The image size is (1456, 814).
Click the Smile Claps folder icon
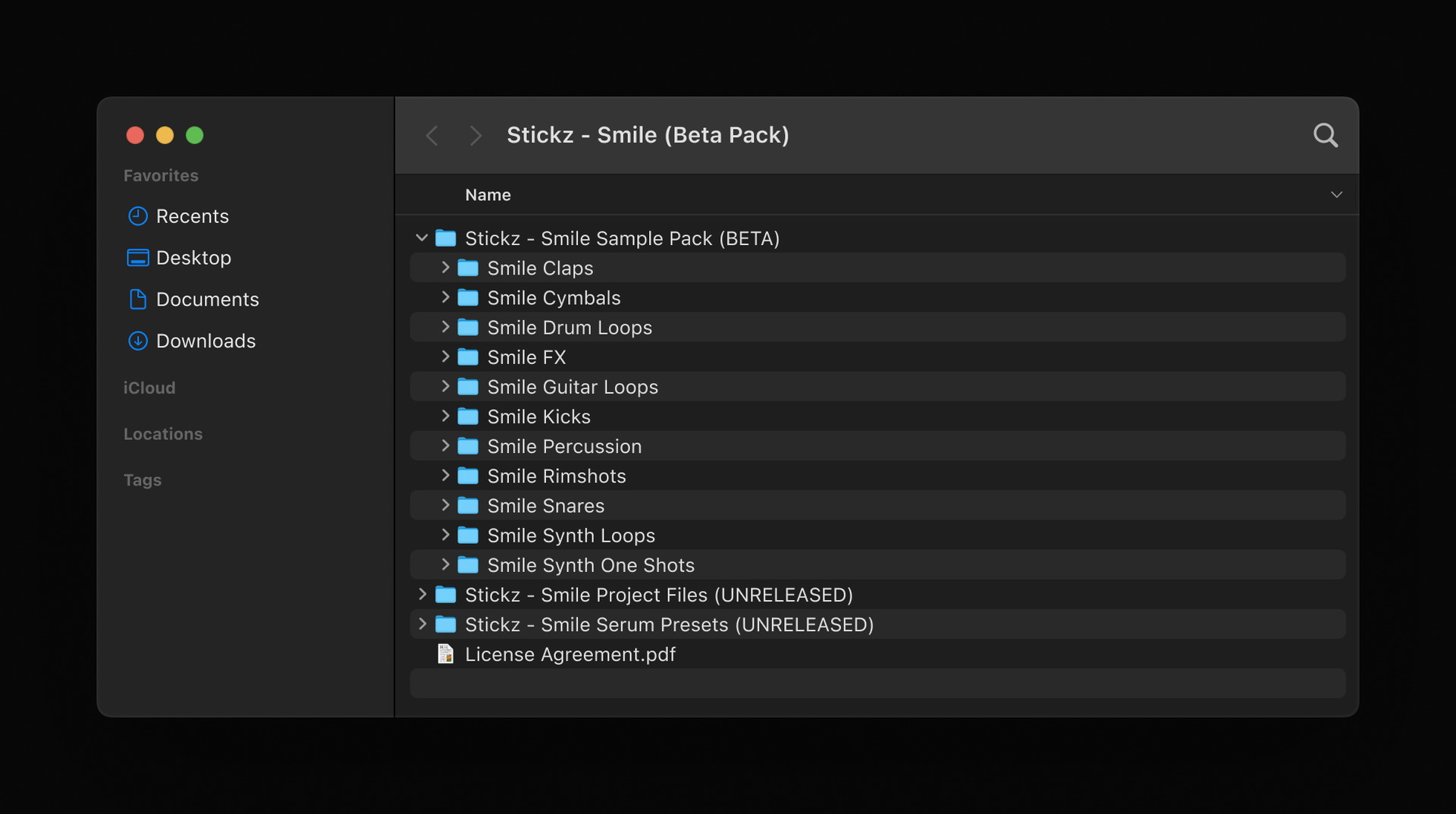[x=468, y=268]
